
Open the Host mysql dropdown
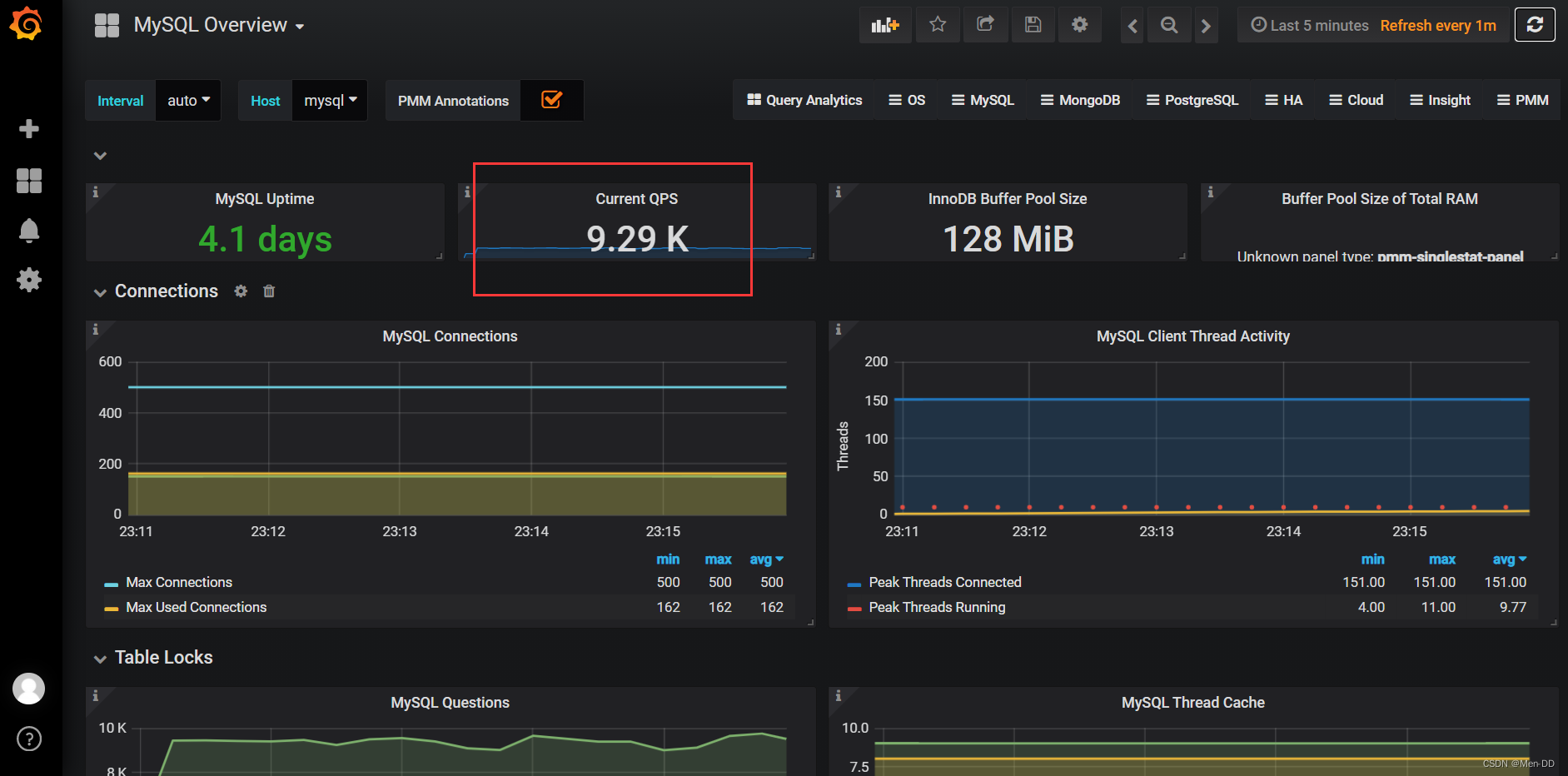coord(330,101)
